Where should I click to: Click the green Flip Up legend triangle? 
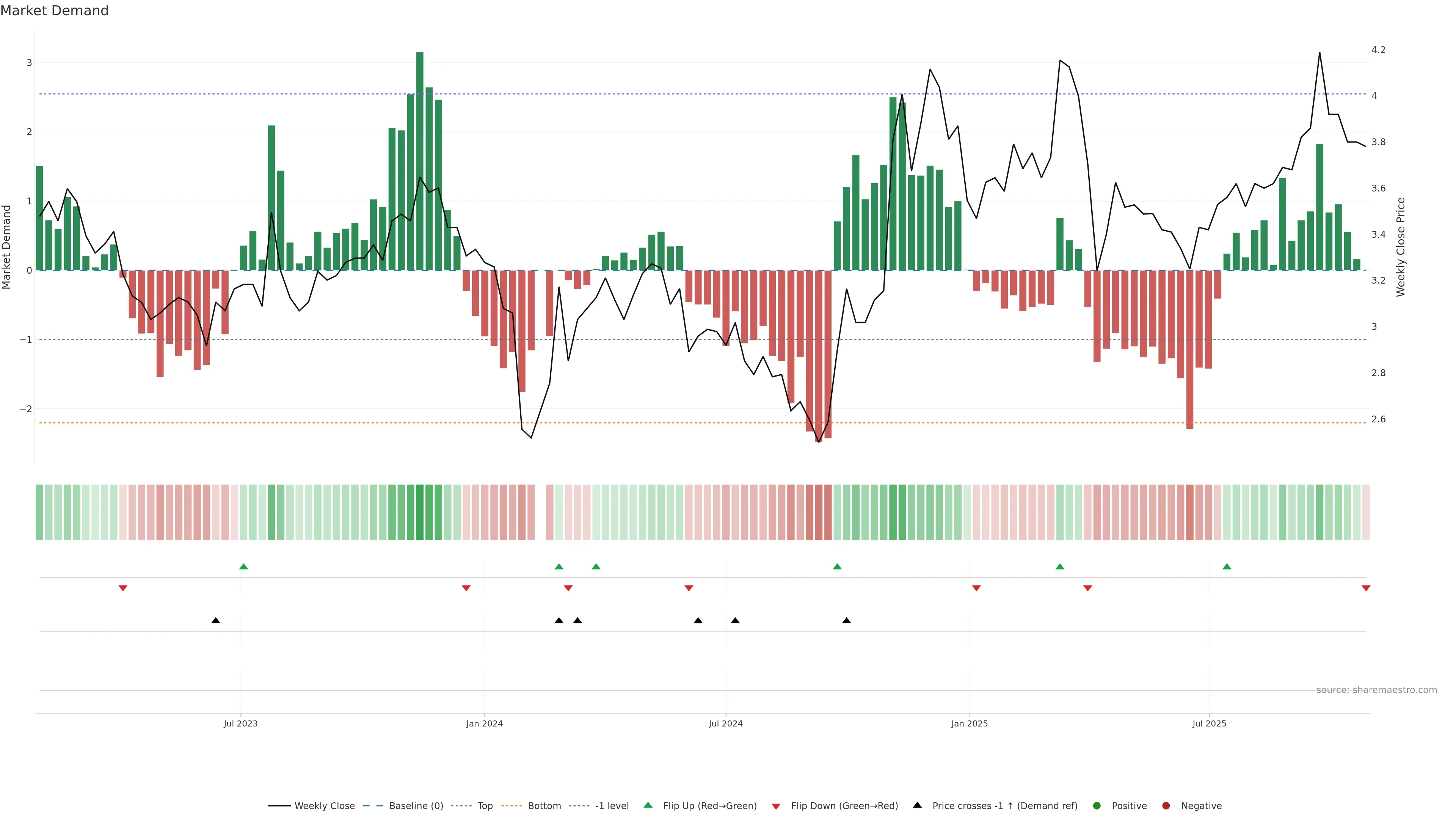tap(648, 805)
